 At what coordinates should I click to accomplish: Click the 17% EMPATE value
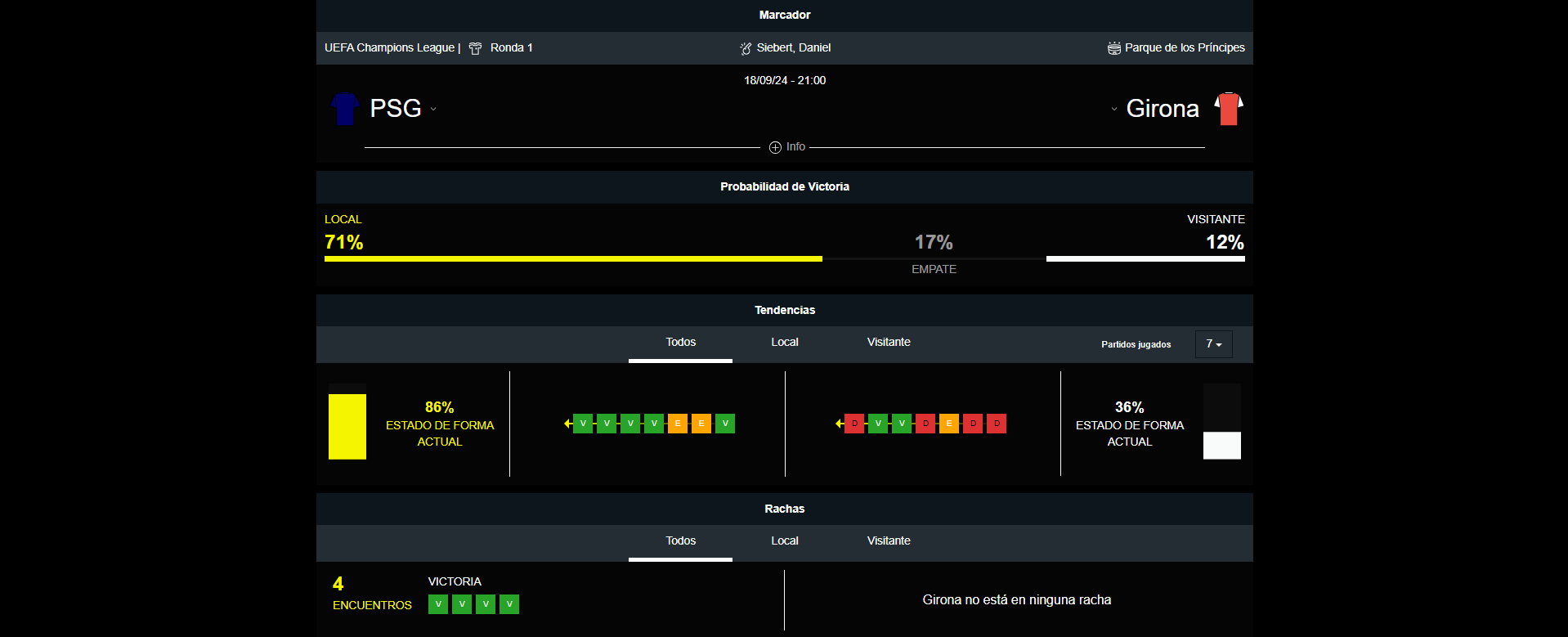click(x=934, y=242)
